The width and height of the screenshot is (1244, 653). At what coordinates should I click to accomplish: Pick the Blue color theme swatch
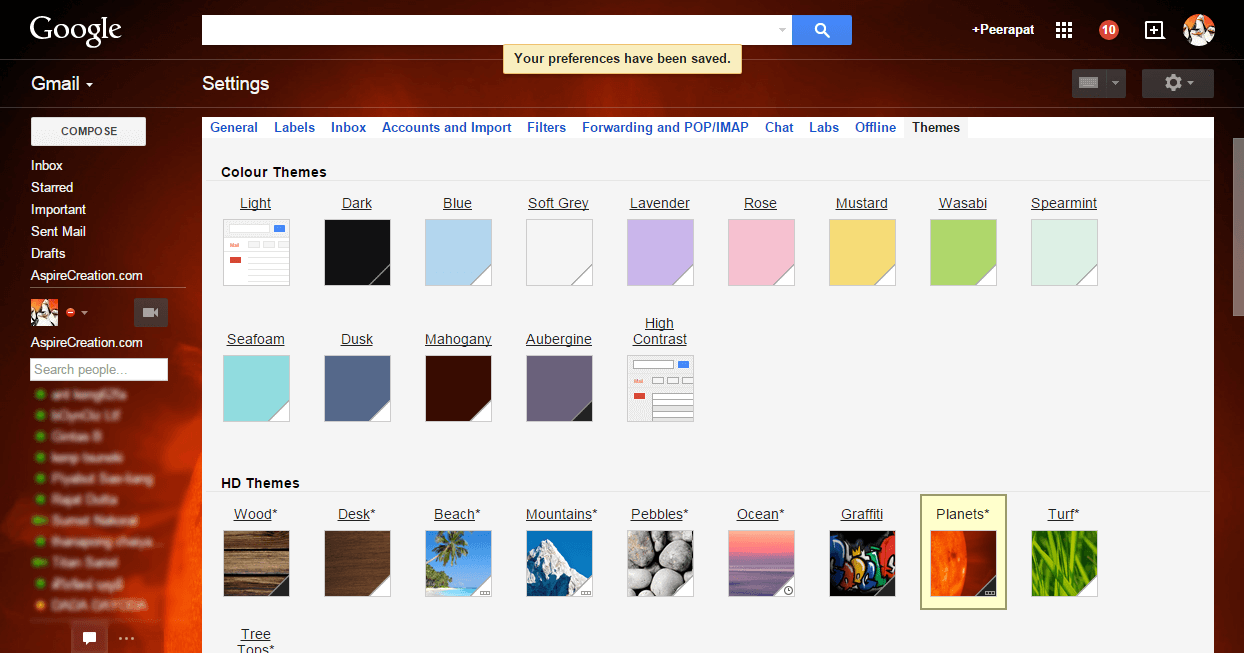point(458,252)
